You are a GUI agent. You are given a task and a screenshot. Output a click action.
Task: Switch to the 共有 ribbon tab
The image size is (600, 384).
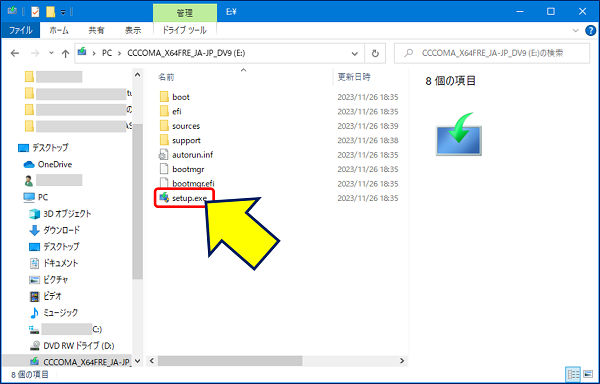pos(96,30)
